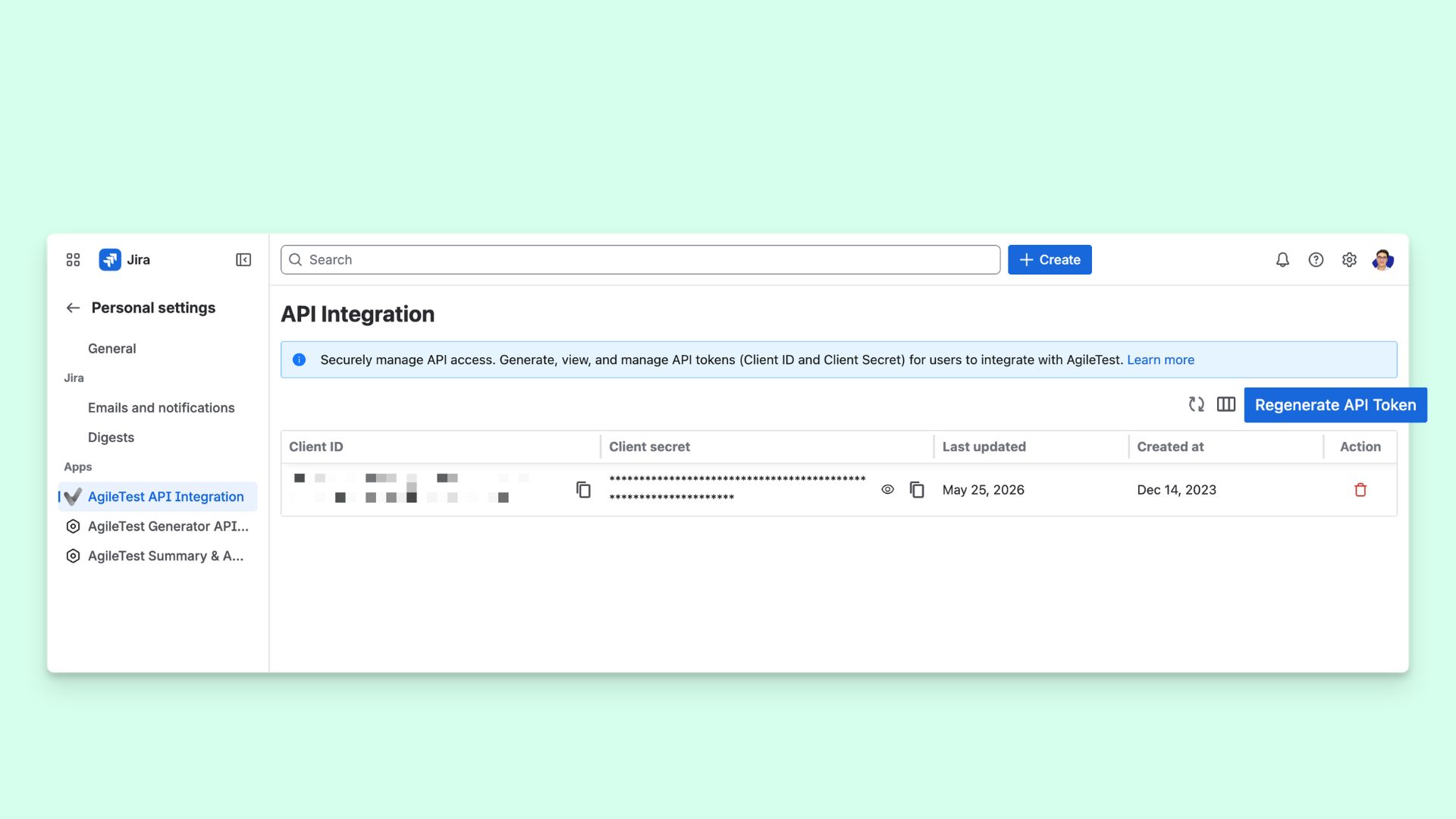Screen dimensions: 1456x819
Task: Go back from Personal settings
Action: point(73,308)
